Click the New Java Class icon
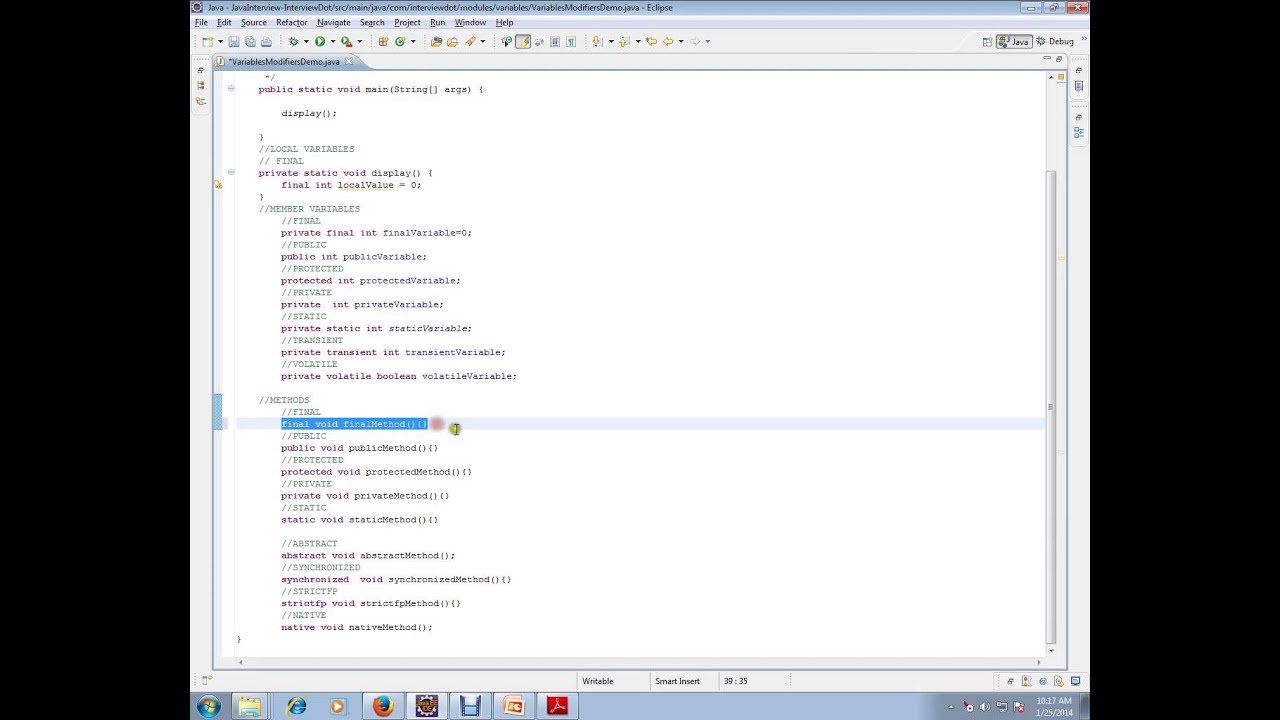This screenshot has height=720, width=1280. pos(400,41)
